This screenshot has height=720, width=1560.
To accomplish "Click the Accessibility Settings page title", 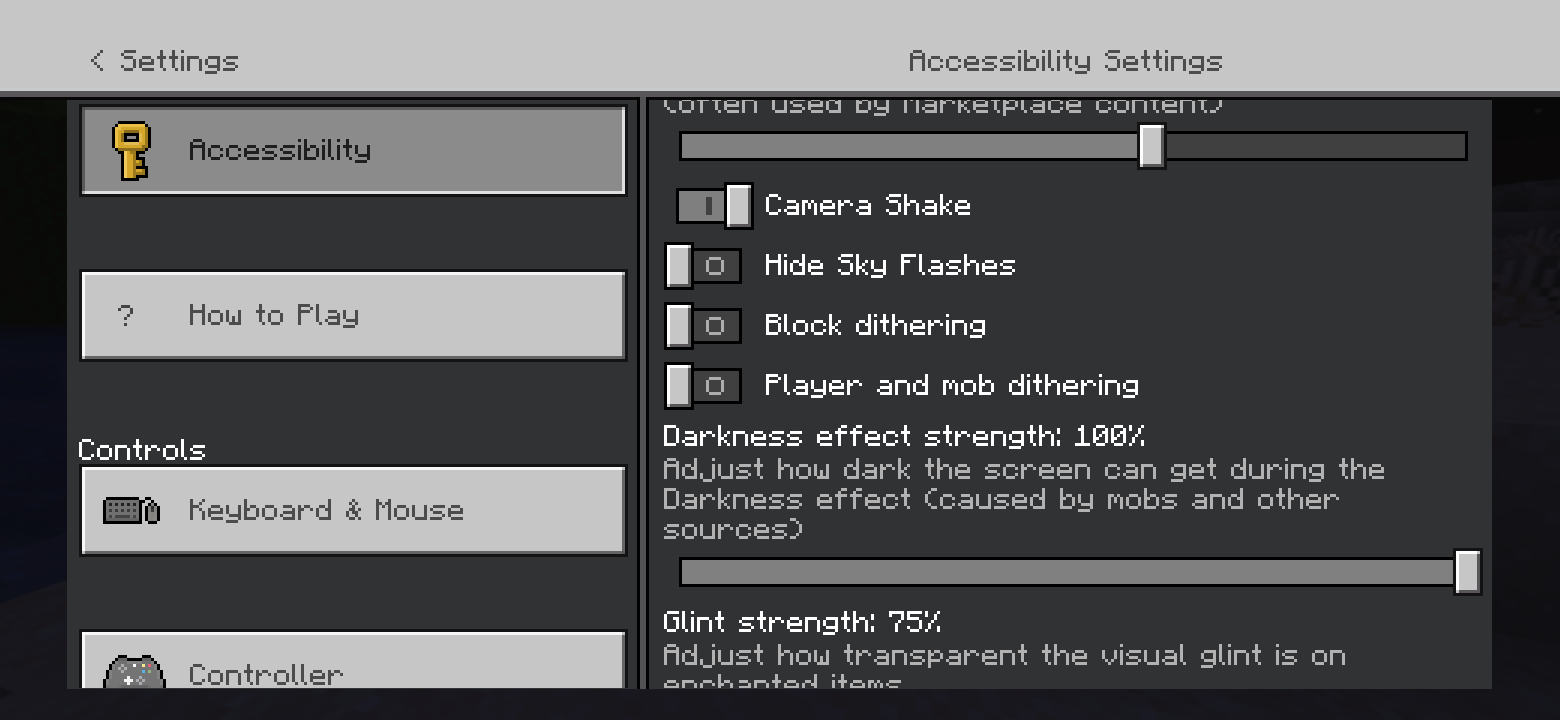I will click(x=1065, y=61).
